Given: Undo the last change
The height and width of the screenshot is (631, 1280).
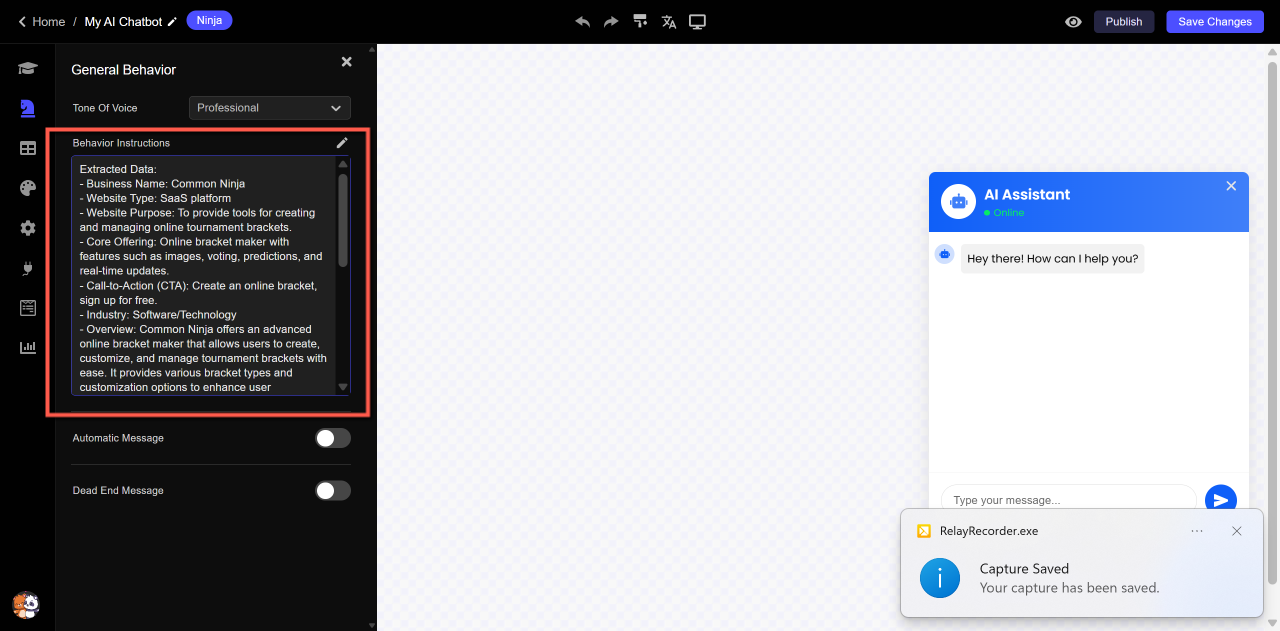Looking at the screenshot, I should click(583, 21).
